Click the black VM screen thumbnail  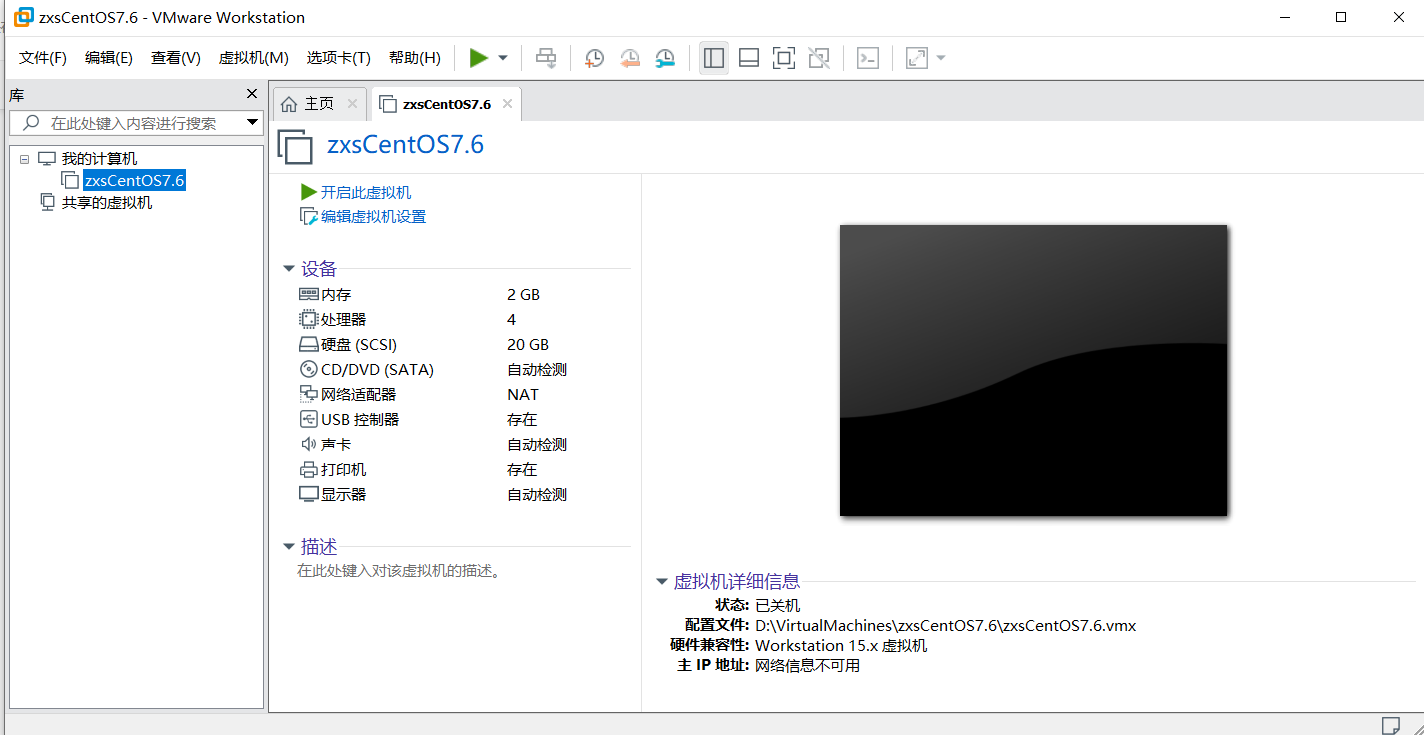pos(1033,370)
